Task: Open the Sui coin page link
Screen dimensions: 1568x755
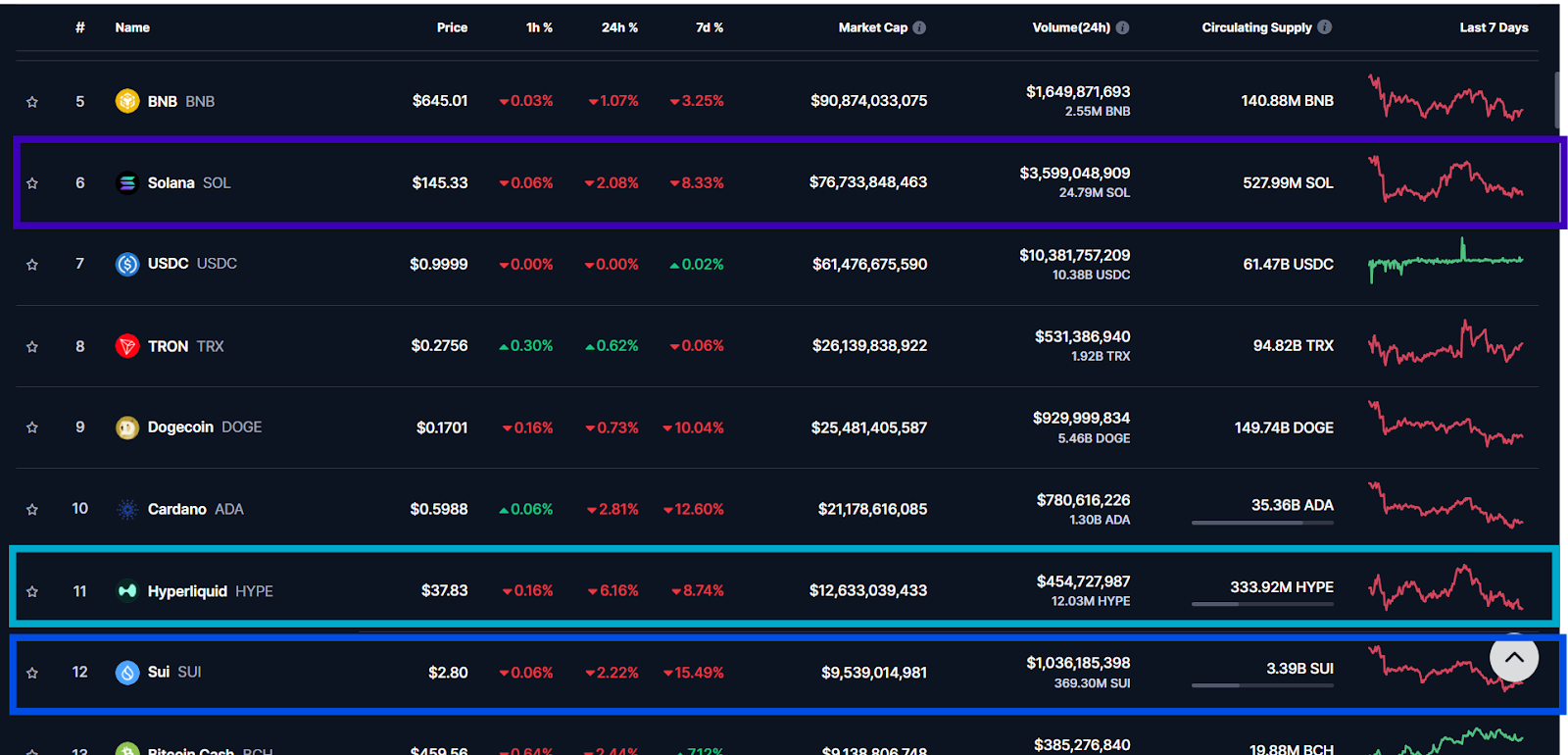Action: pyautogui.click(x=174, y=672)
